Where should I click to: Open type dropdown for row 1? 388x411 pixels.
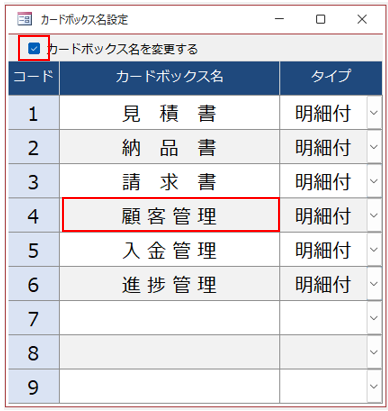pyautogui.click(x=374, y=113)
